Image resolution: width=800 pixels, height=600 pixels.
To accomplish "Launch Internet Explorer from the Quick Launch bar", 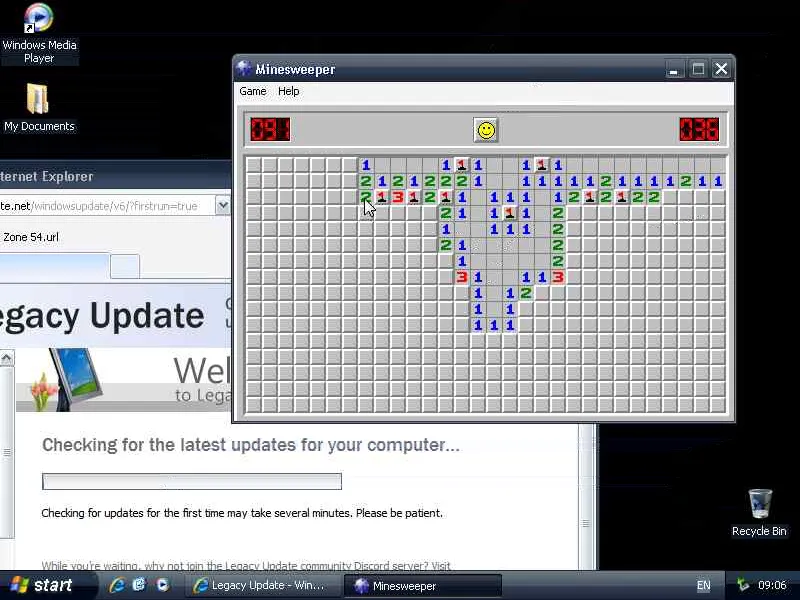I will tap(117, 585).
